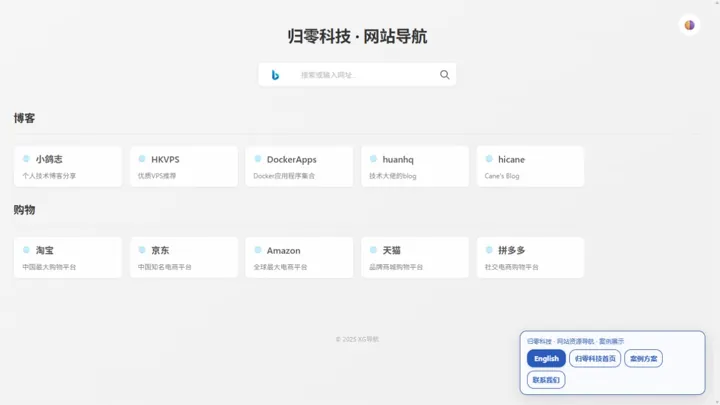Screen dimensions: 720x405
Task: Click description 个人技术博客分享
Action: point(49,176)
